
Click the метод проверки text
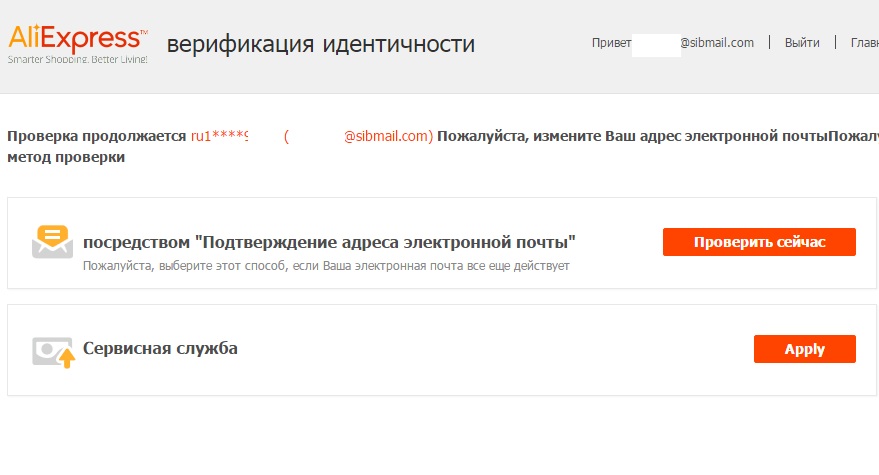[x=66, y=157]
